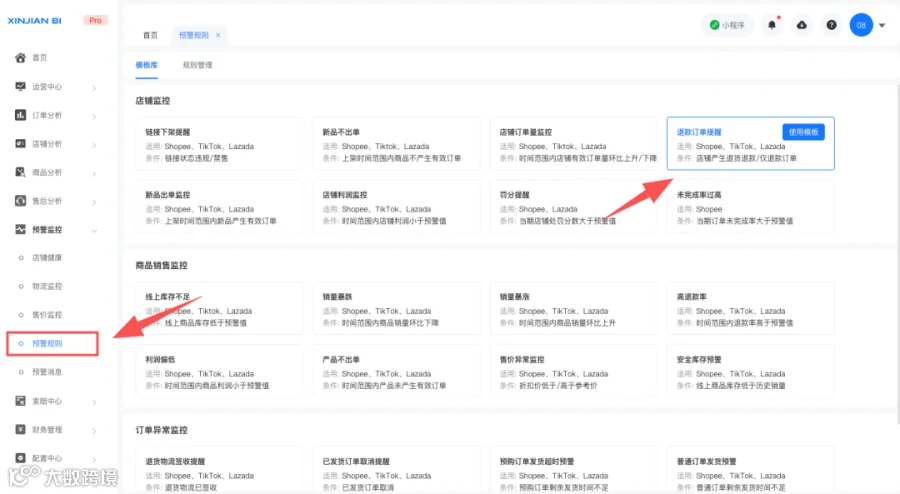Open 店铺健康 in the sidebar submenu
900x494 pixels.
click(x=47, y=258)
